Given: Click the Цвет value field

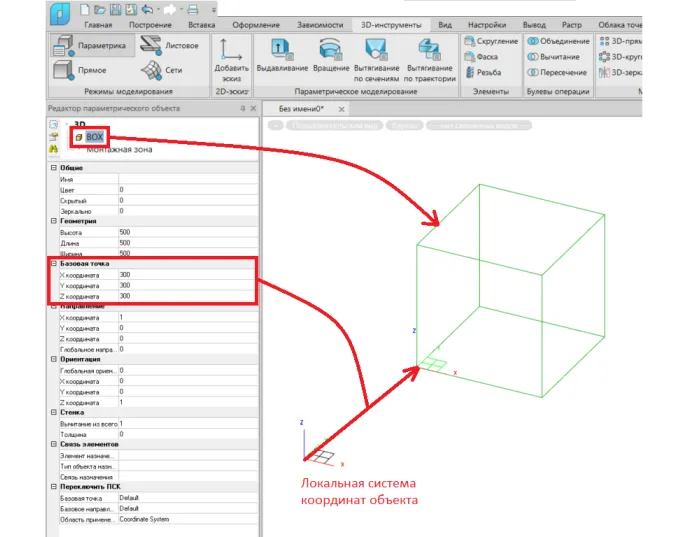Looking at the screenshot, I should (188, 190).
